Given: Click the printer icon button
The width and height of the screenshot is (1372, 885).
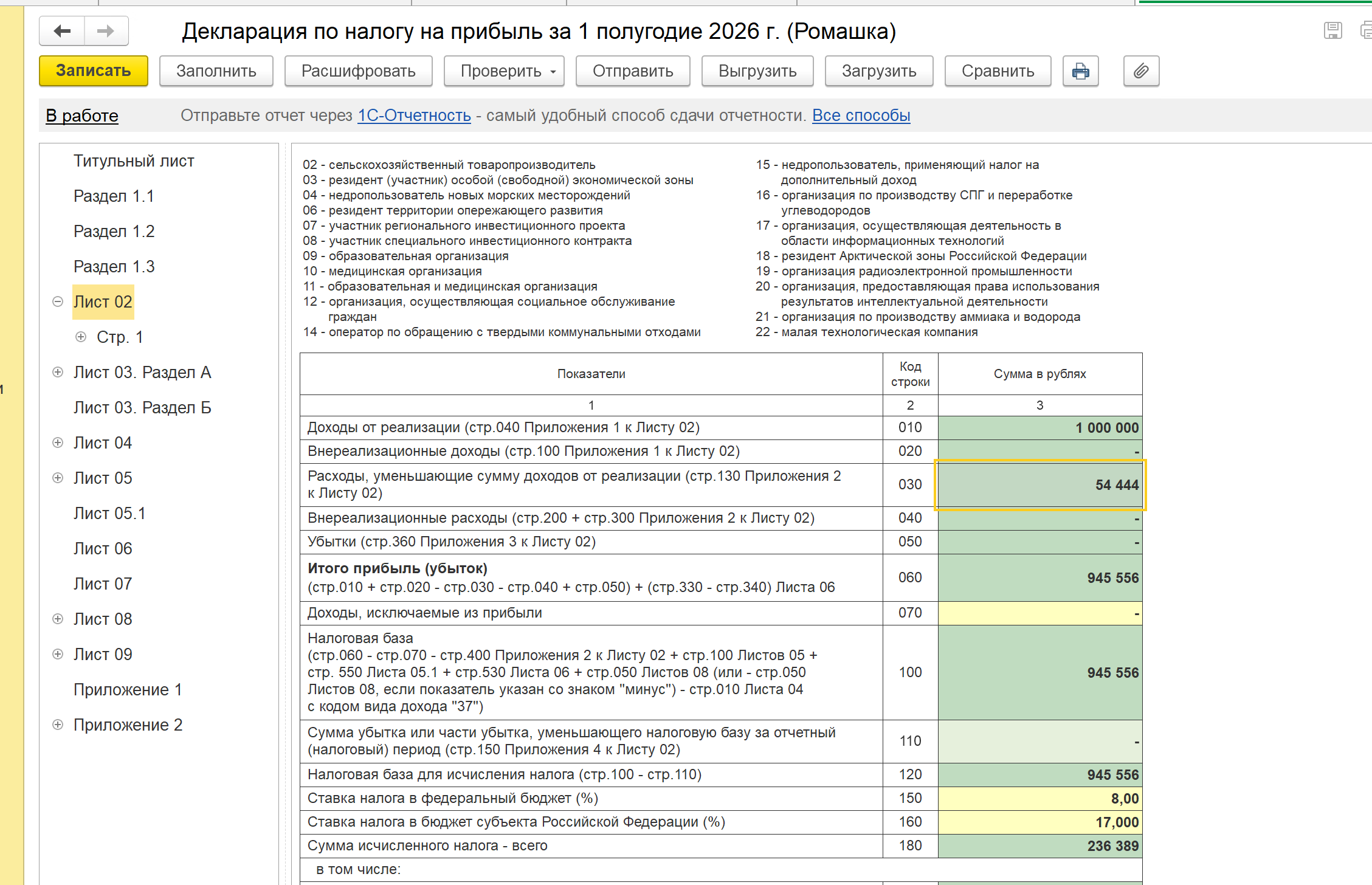Looking at the screenshot, I should [1080, 71].
